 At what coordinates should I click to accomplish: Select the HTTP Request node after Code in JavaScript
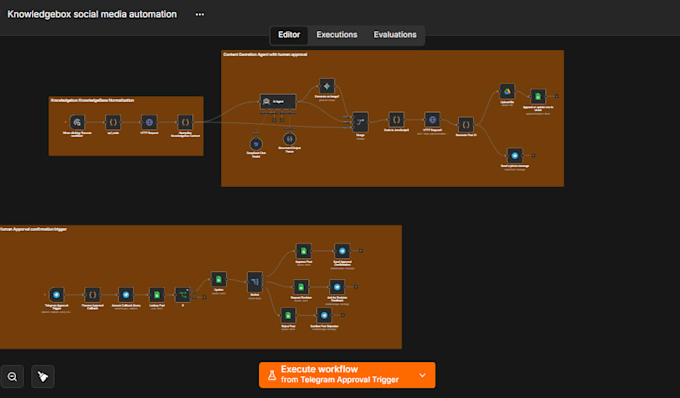pos(432,119)
